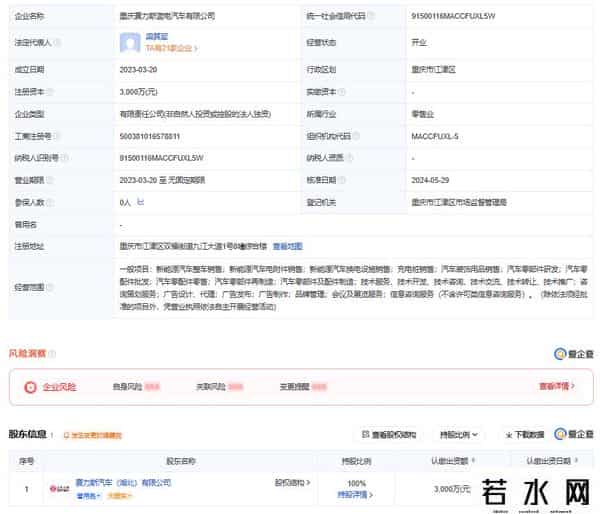
Task: Click 发生变更时提醒我 alert icon
Action: coord(66,436)
